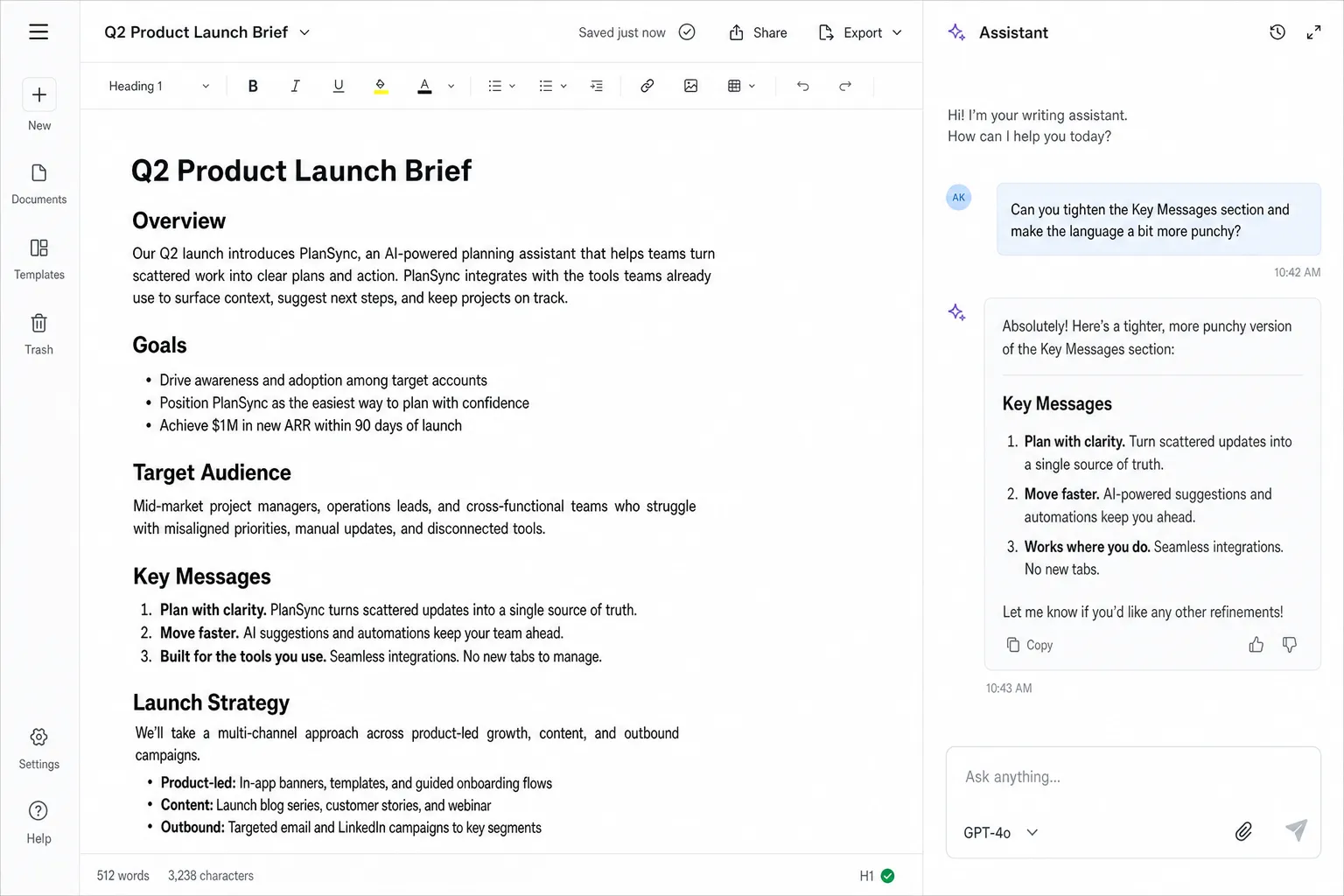
Task: Click the Assistant sparkle icon in header
Action: pos(957,32)
